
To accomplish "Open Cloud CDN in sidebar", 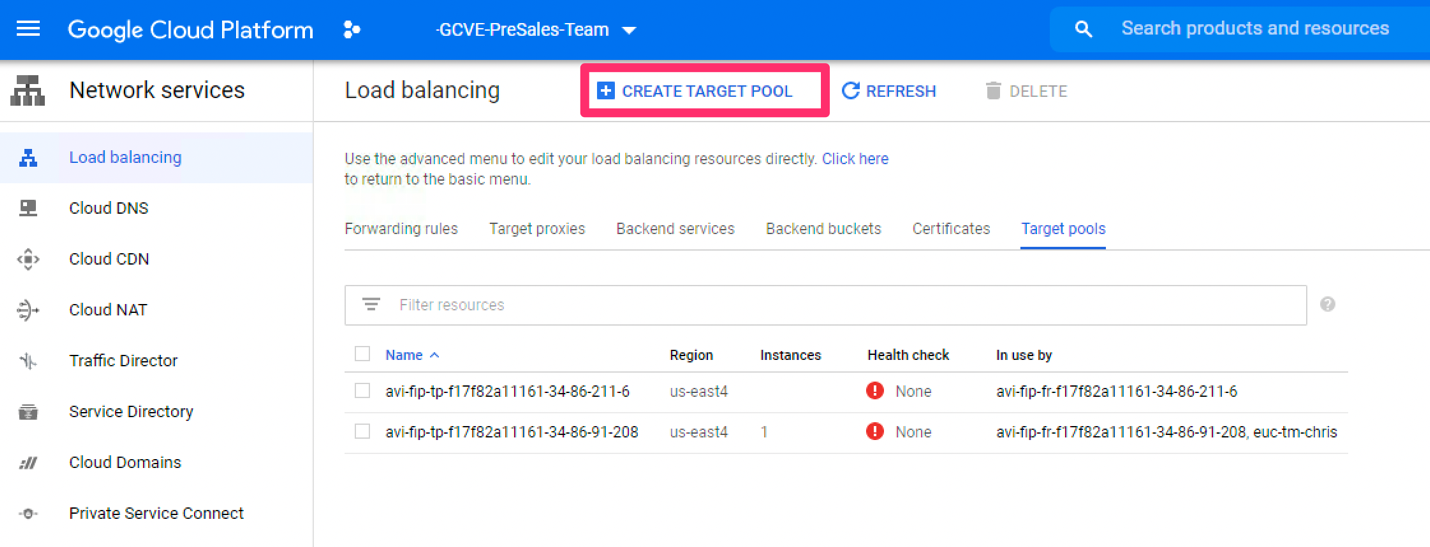I will point(156,259).
